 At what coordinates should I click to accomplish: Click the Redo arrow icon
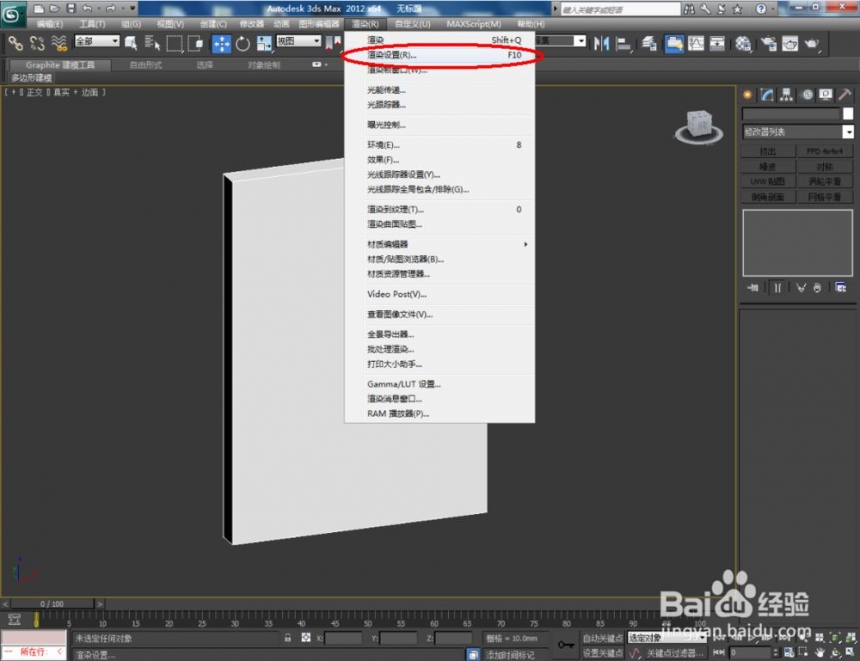tap(110, 8)
